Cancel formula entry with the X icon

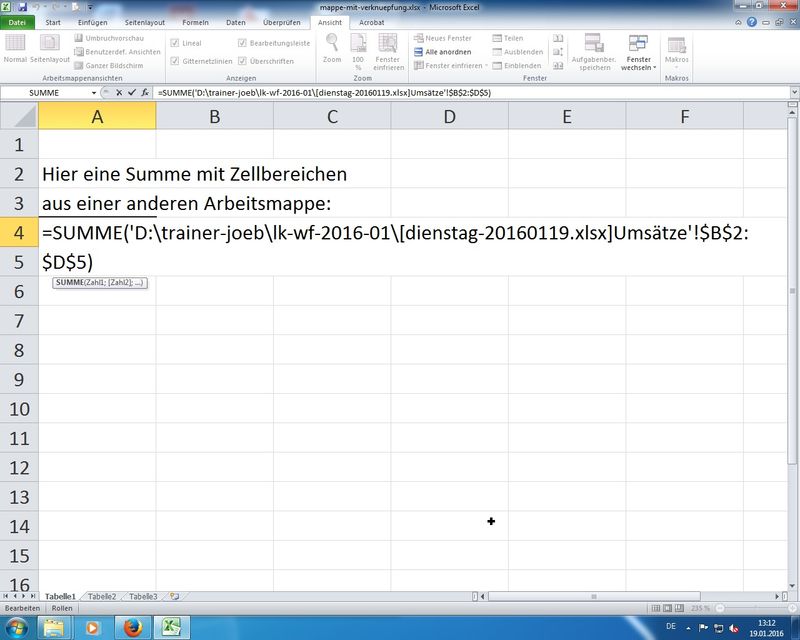(119, 92)
